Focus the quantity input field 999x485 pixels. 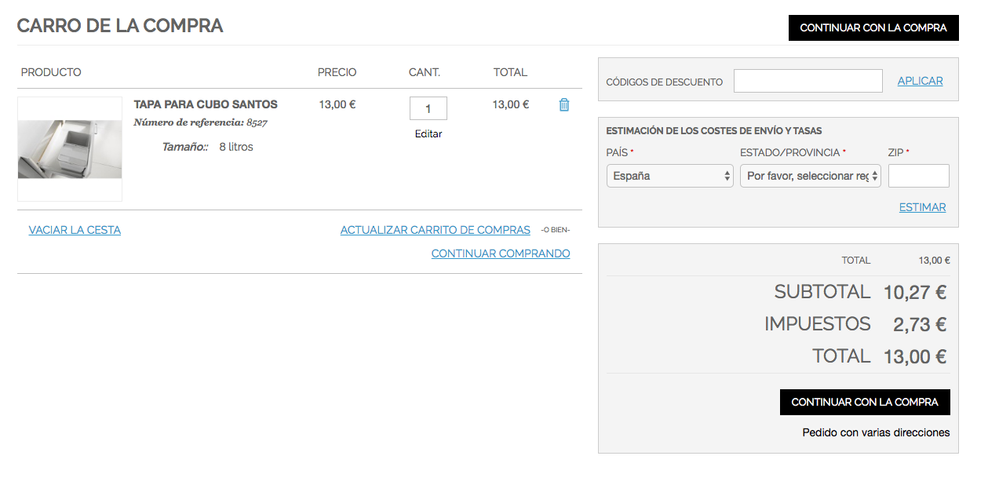point(428,108)
